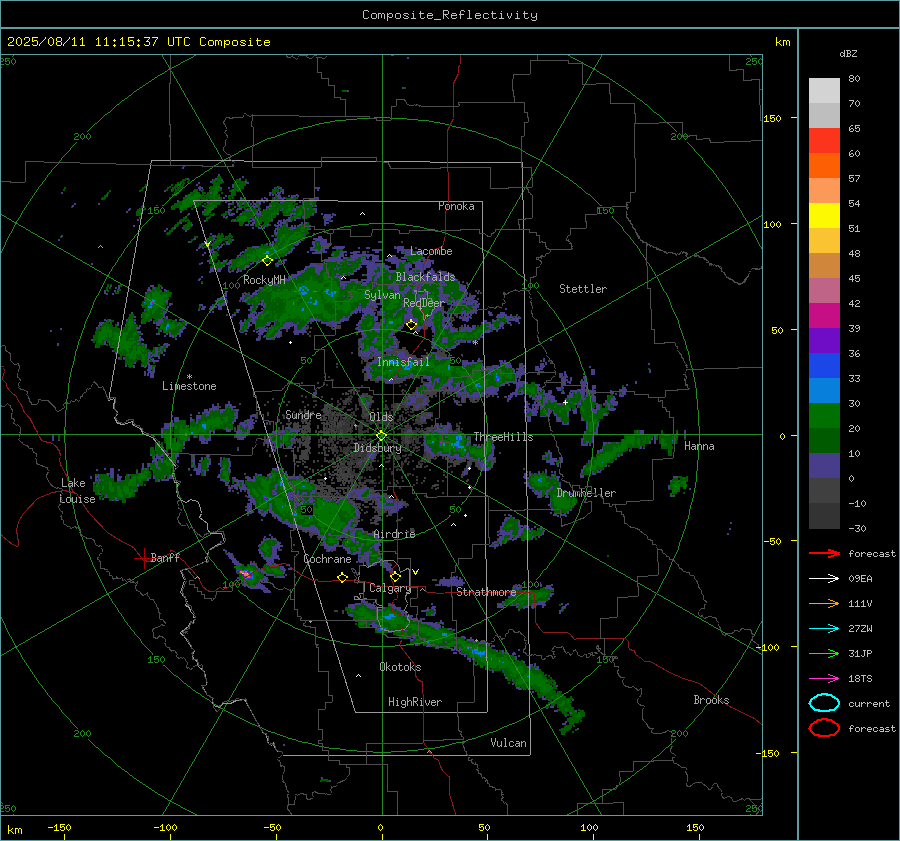Click the red forecast arrow legend icon

(824, 553)
